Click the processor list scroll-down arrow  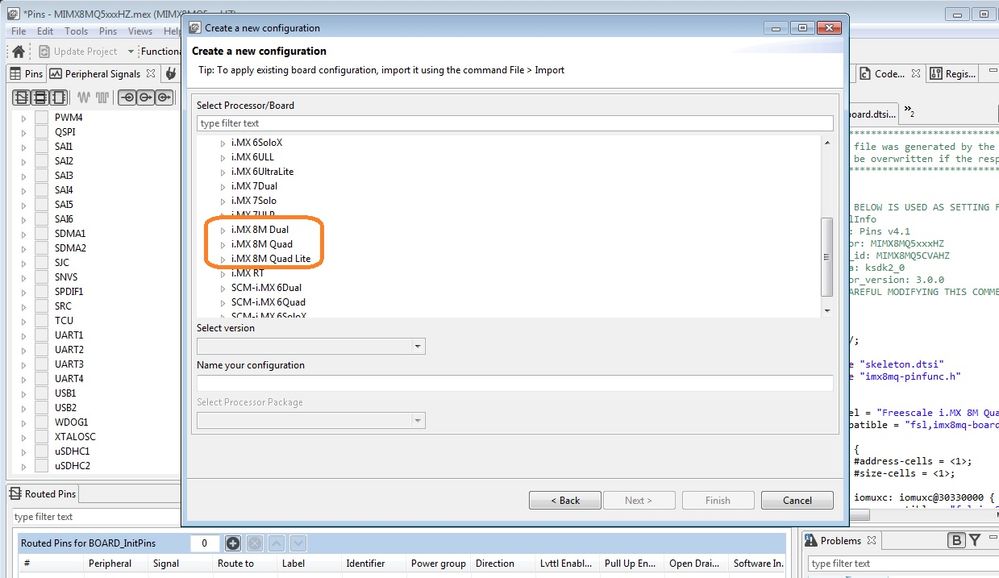(827, 310)
